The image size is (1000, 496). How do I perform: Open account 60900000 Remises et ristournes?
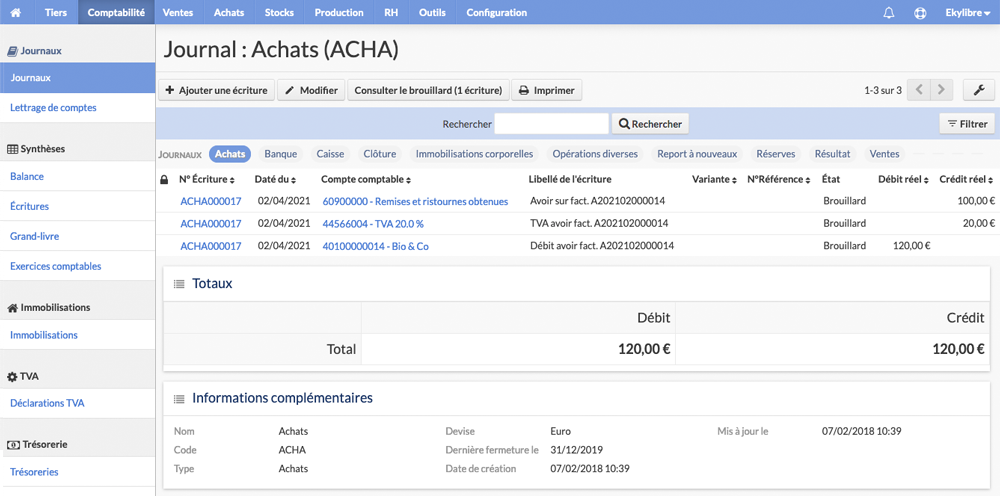(x=415, y=201)
